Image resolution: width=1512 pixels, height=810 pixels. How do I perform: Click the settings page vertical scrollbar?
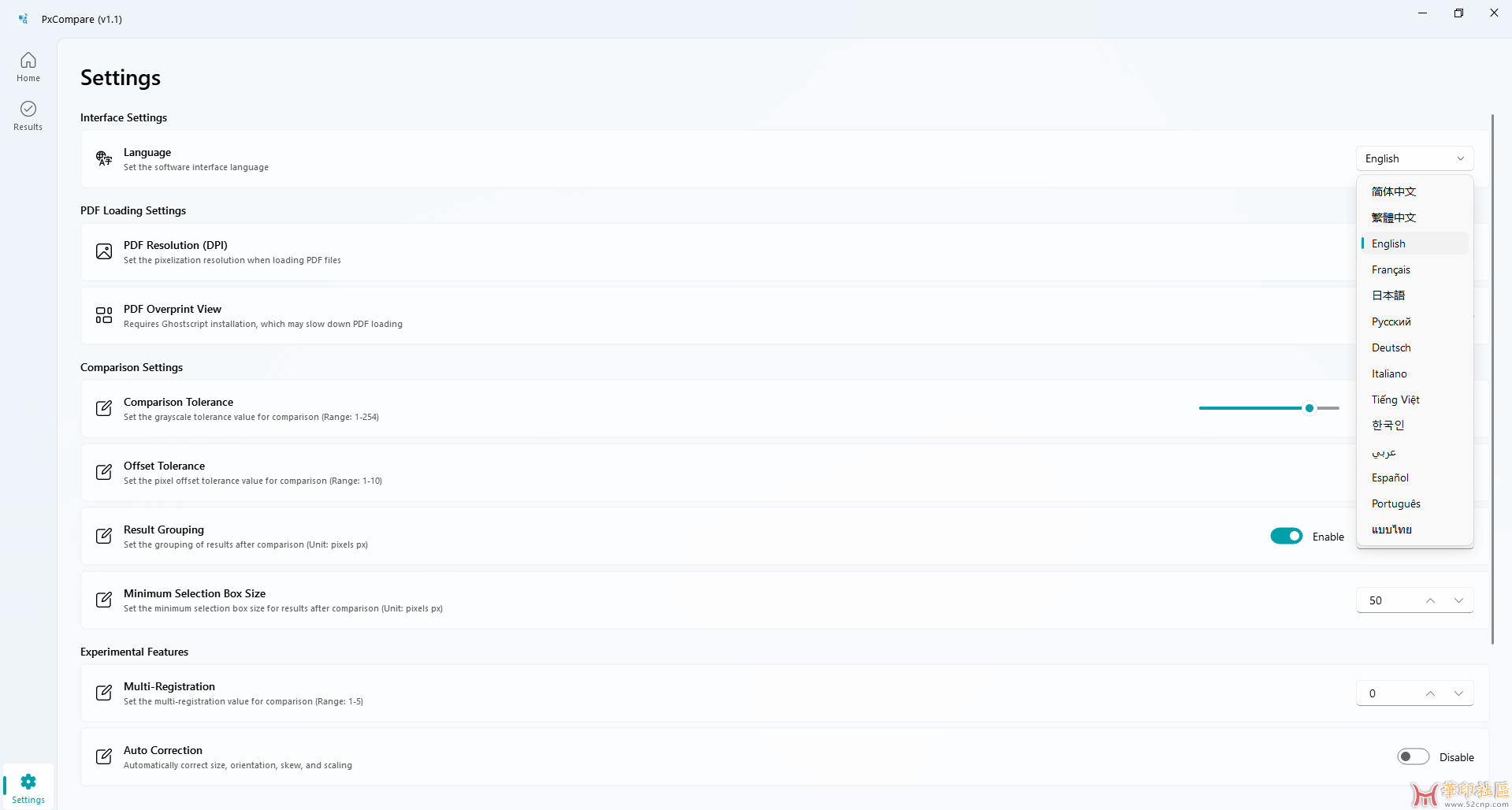1492,378
